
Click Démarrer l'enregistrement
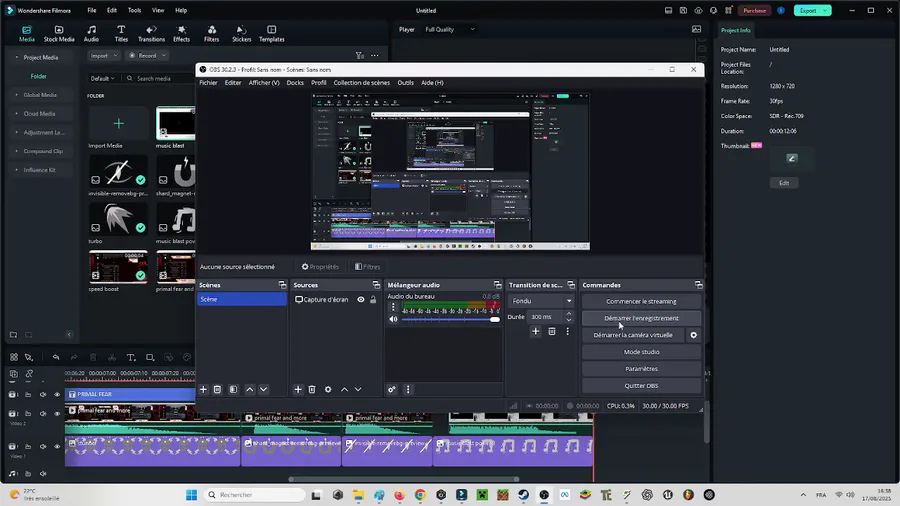click(x=641, y=318)
